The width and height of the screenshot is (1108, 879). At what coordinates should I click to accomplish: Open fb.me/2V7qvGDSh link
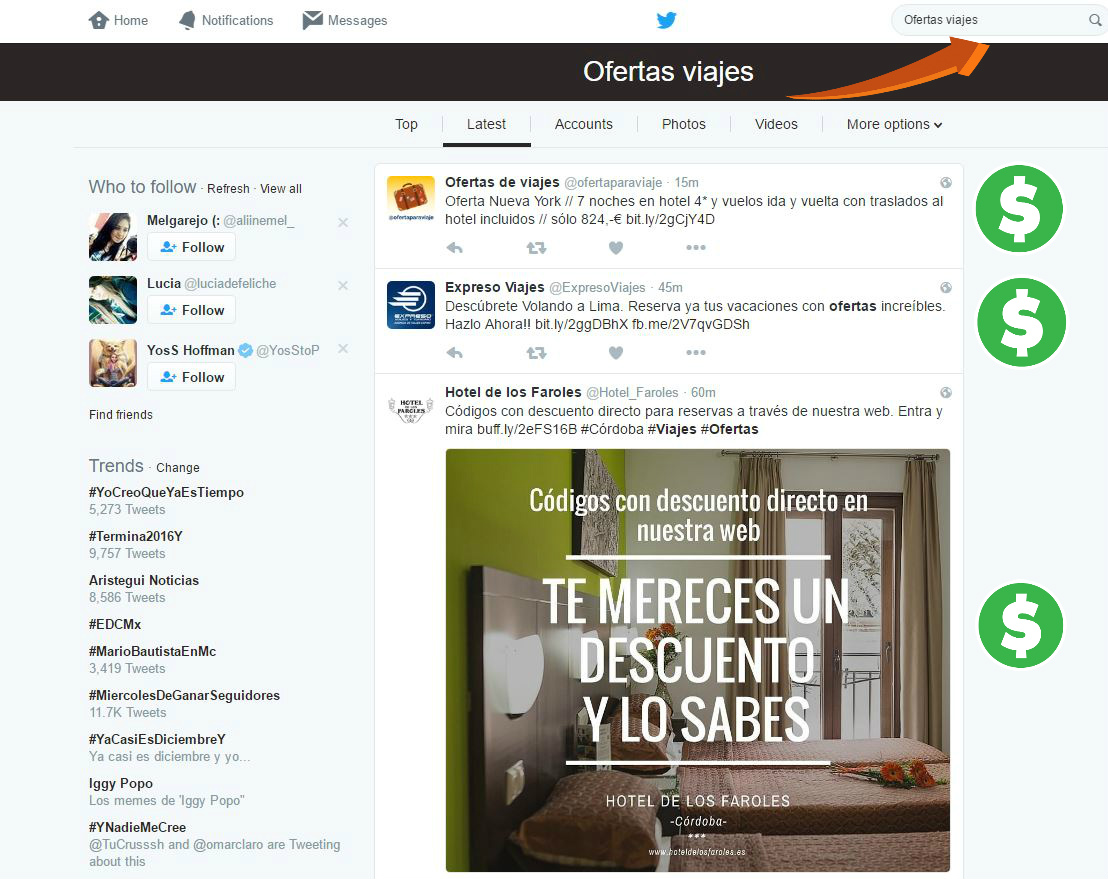click(x=690, y=324)
